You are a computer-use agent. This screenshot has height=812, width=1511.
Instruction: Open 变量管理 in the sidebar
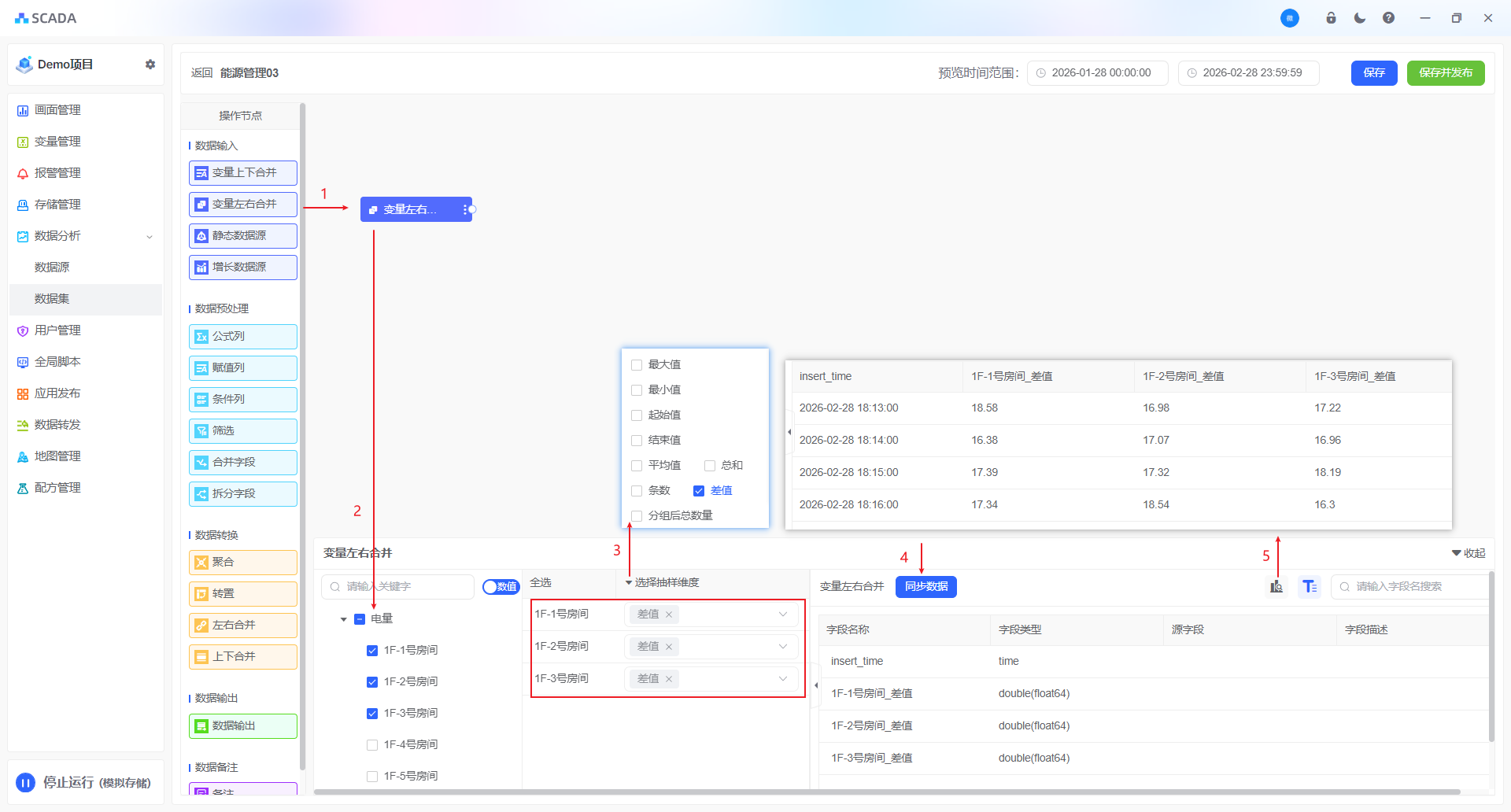57,142
